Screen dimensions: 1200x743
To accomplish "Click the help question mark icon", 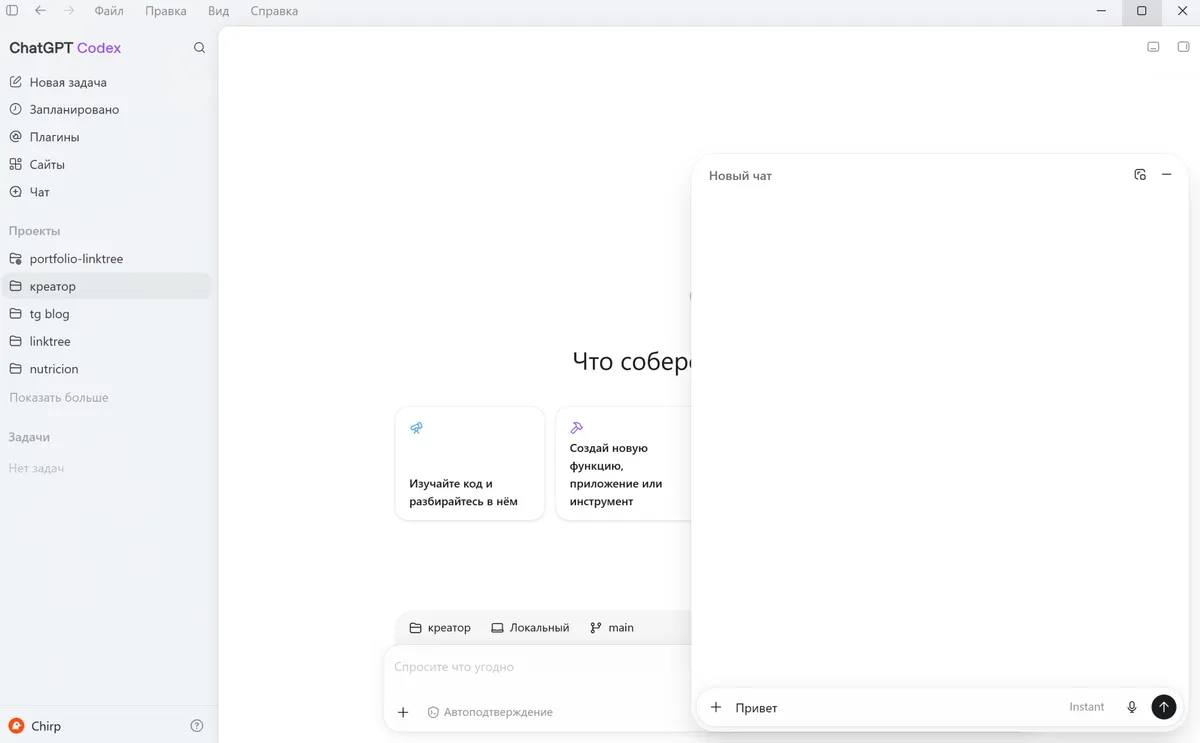I will point(197,726).
